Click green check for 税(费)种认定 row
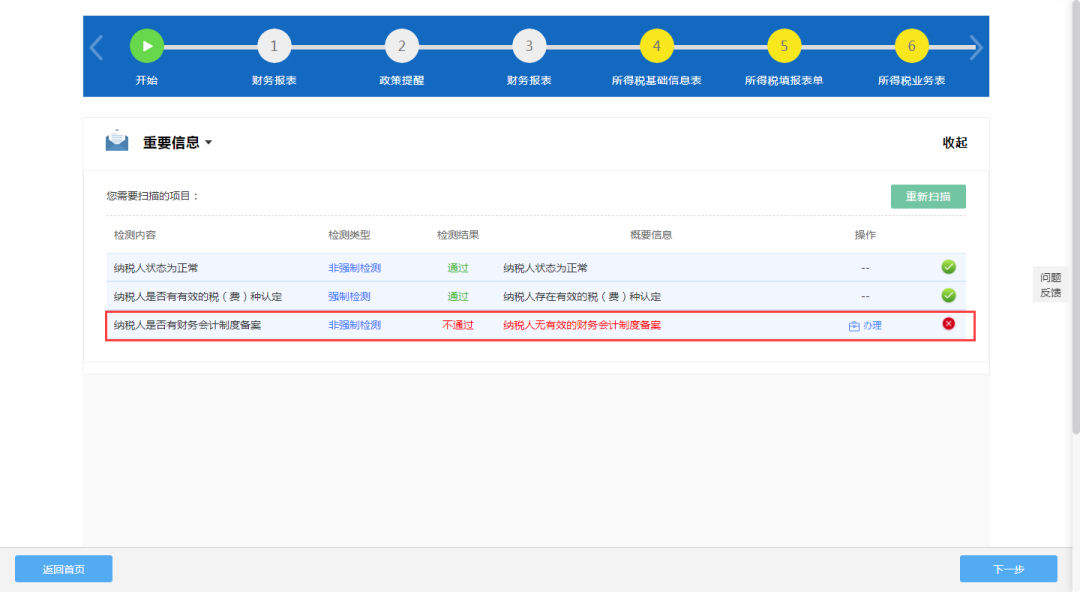Viewport: 1080px width, 592px height. 948,296
